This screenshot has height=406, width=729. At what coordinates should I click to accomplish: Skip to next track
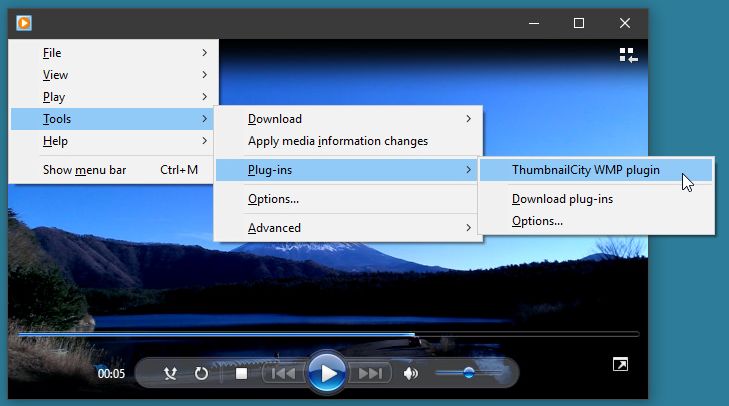coord(370,373)
